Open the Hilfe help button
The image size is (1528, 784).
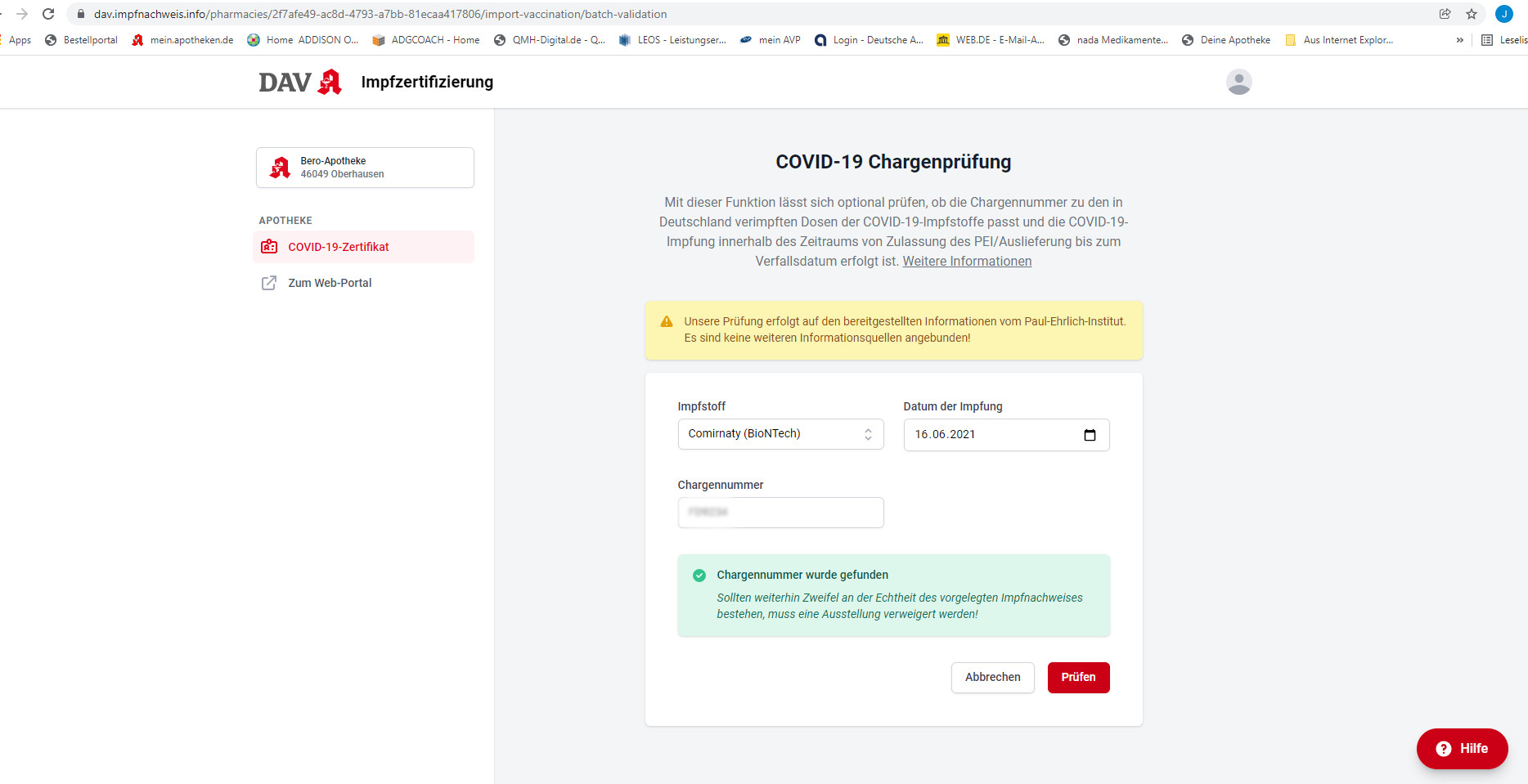point(1462,748)
